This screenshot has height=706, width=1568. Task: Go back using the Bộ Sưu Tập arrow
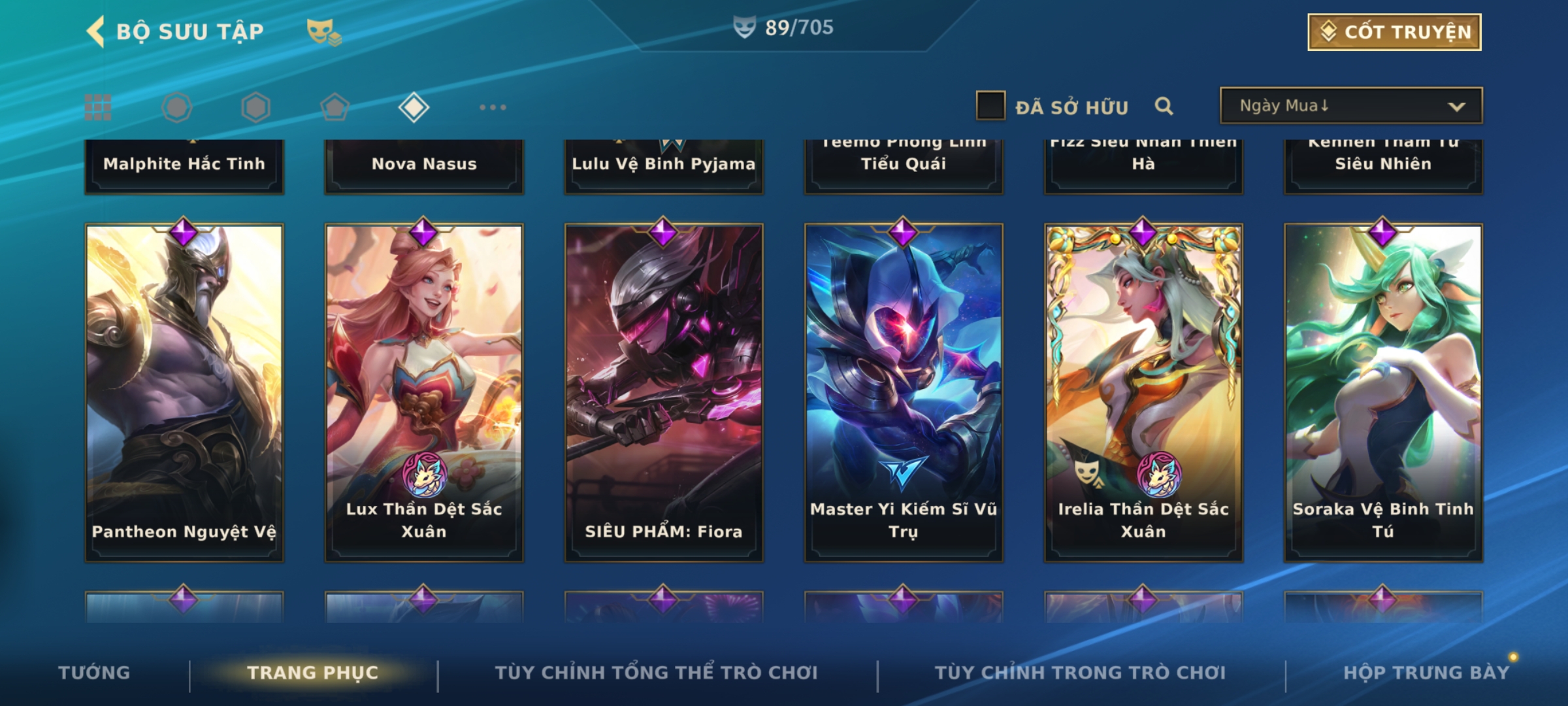pos(95,31)
